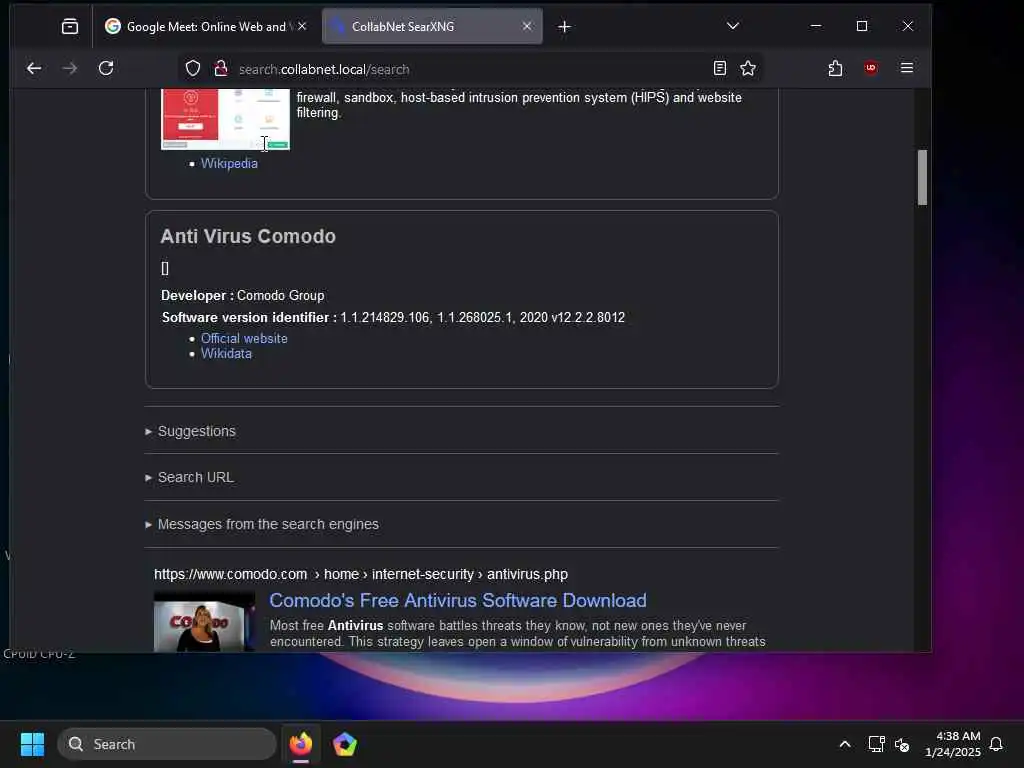This screenshot has height=768, width=1024.
Task: Open the Extensions puzzle icon
Action: coord(835,68)
